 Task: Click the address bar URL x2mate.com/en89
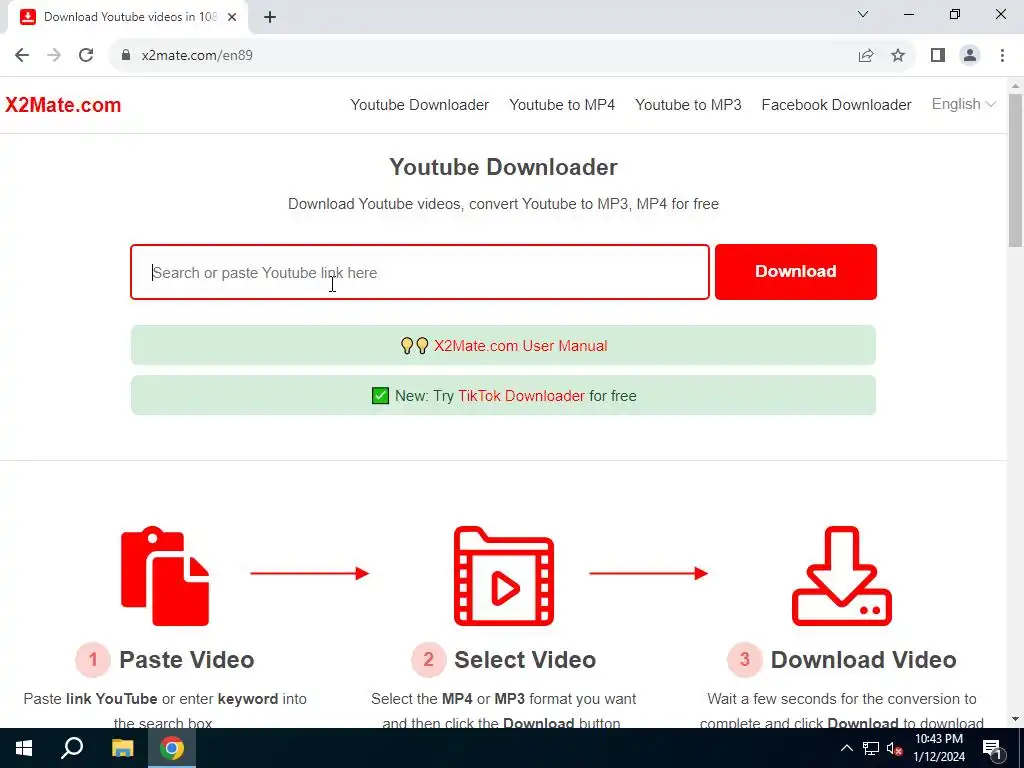[x=197, y=56]
